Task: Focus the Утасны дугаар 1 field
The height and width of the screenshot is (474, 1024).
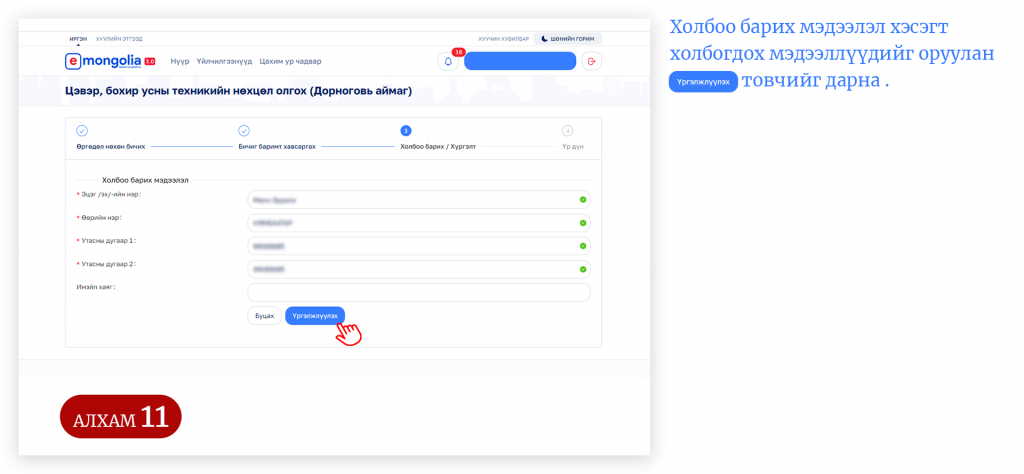Action: pyautogui.click(x=419, y=246)
